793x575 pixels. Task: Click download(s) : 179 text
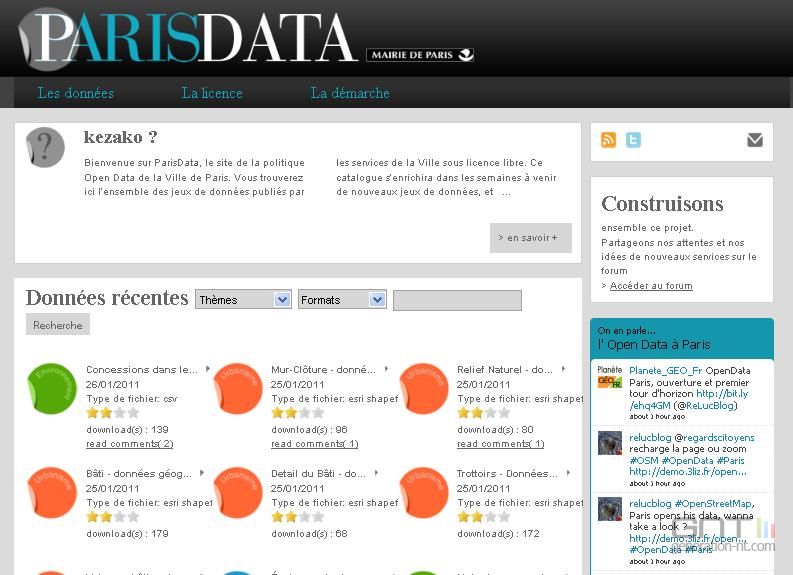127,534
